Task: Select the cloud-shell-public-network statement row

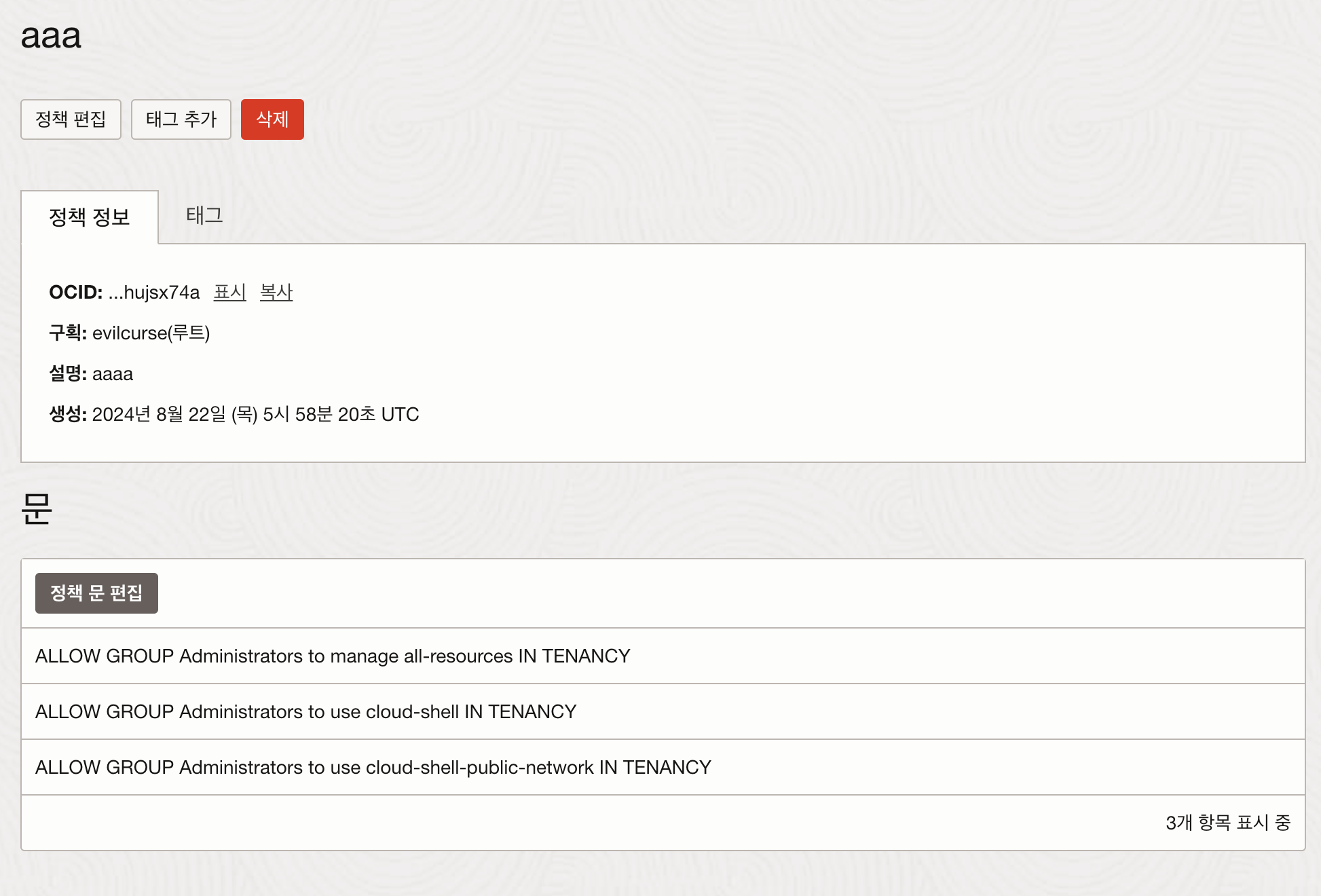Action: pyautogui.click(x=373, y=767)
